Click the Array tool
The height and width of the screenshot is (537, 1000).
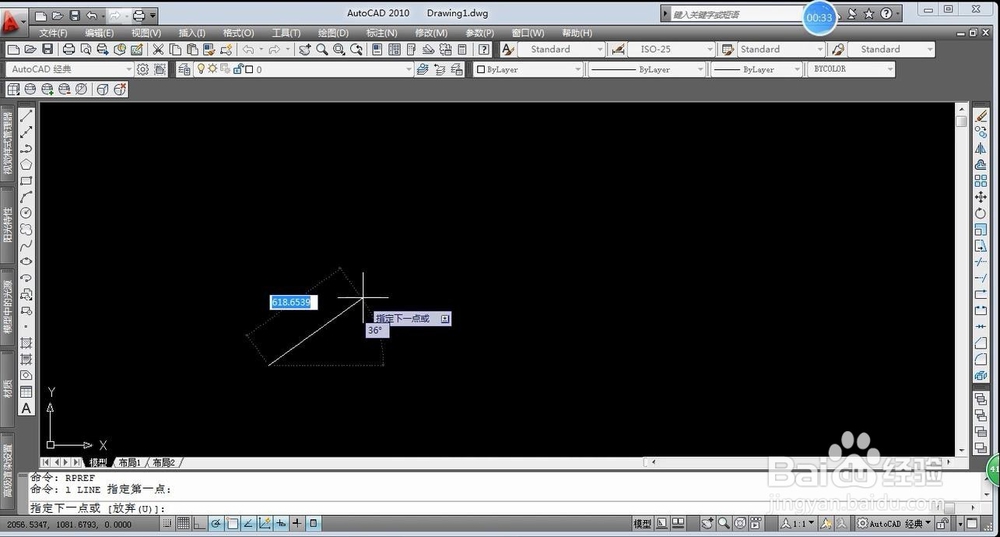(981, 181)
